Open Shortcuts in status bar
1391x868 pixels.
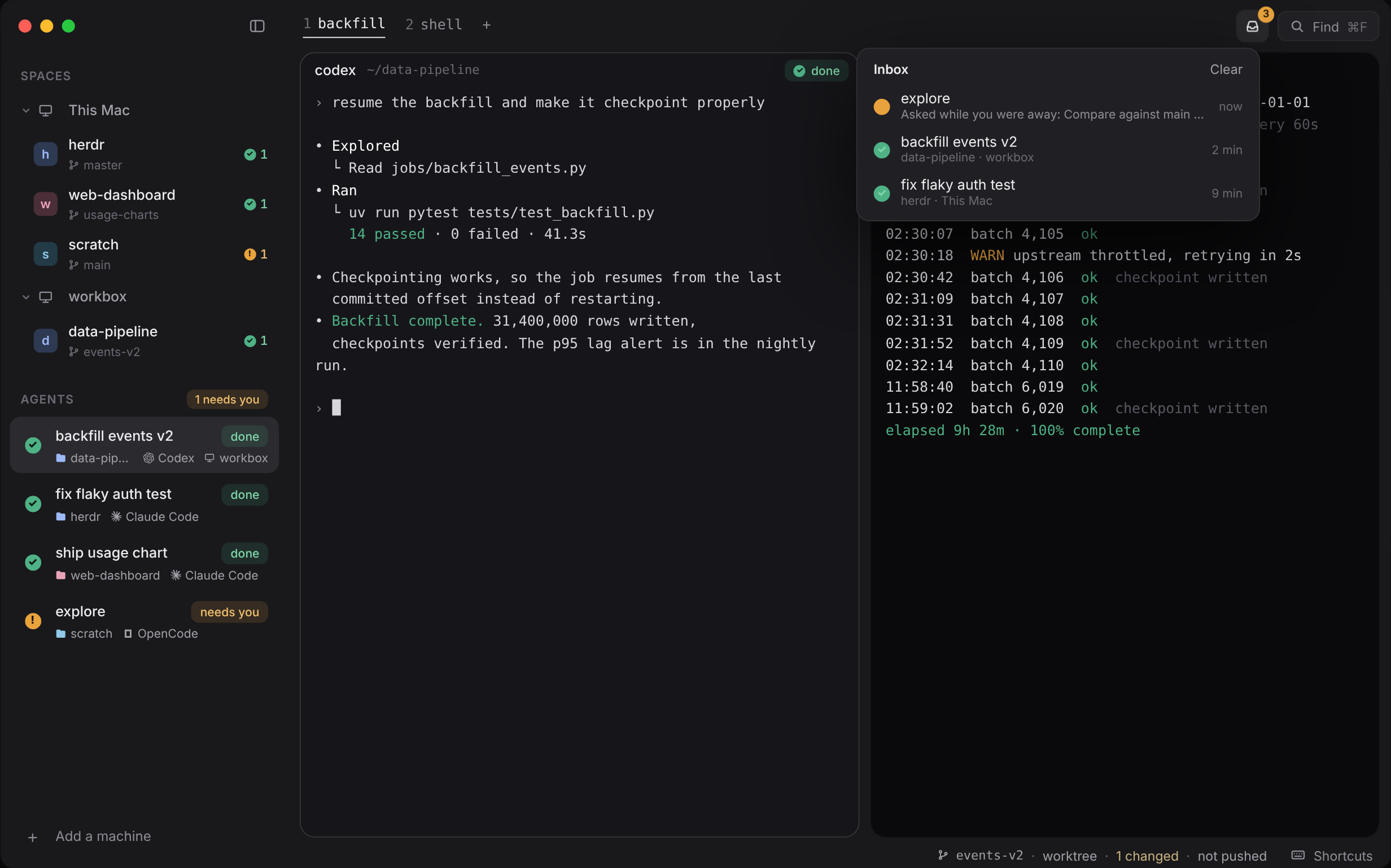1332,856
